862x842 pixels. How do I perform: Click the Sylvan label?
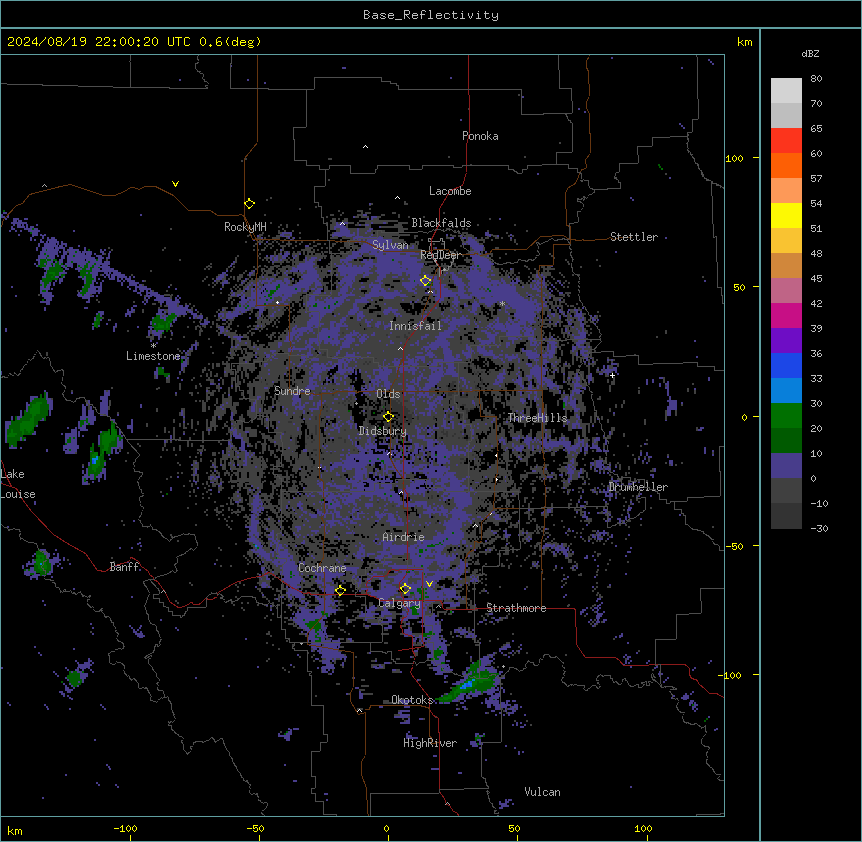[x=390, y=245]
